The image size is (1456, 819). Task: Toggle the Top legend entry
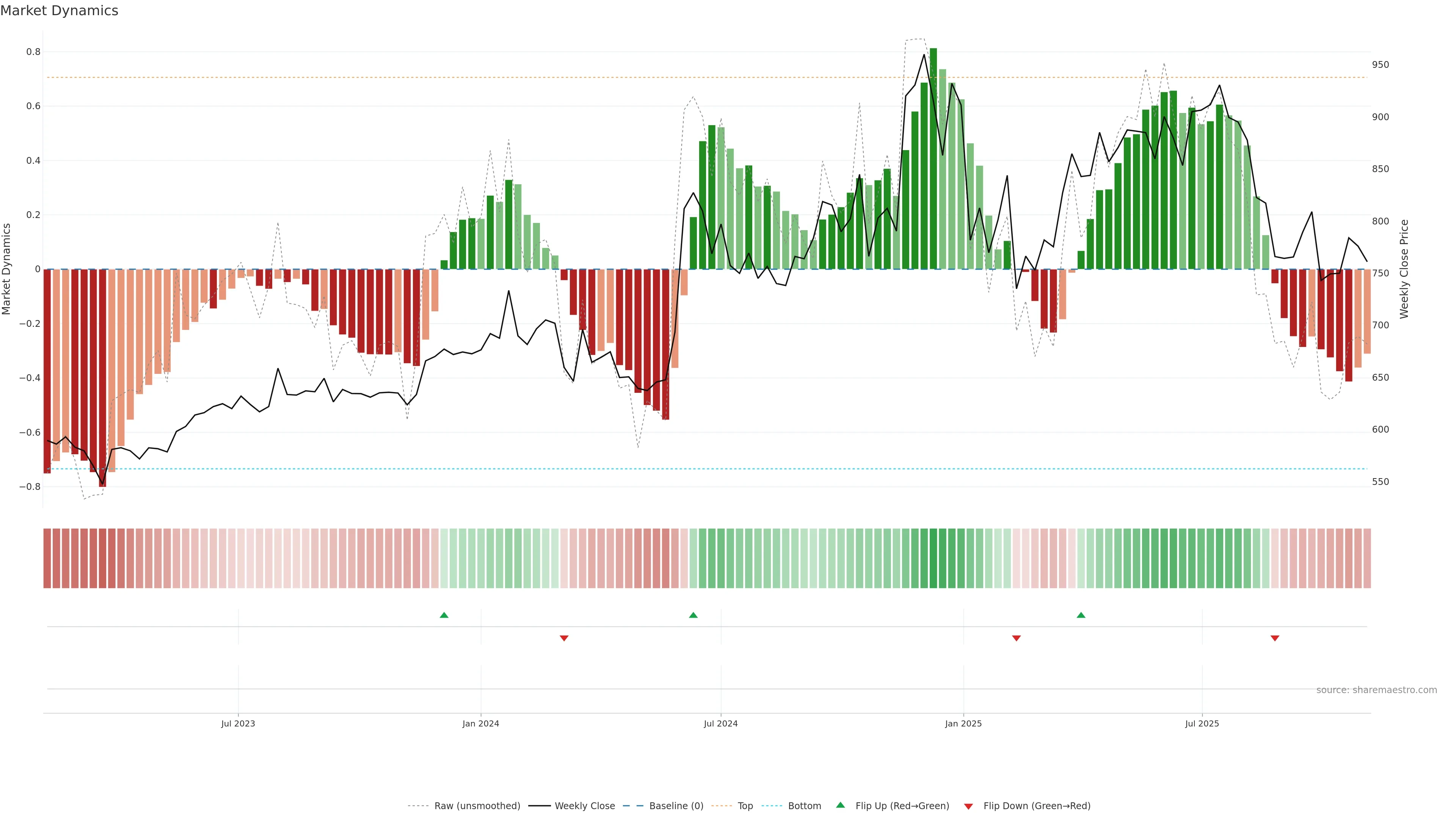pyautogui.click(x=745, y=806)
